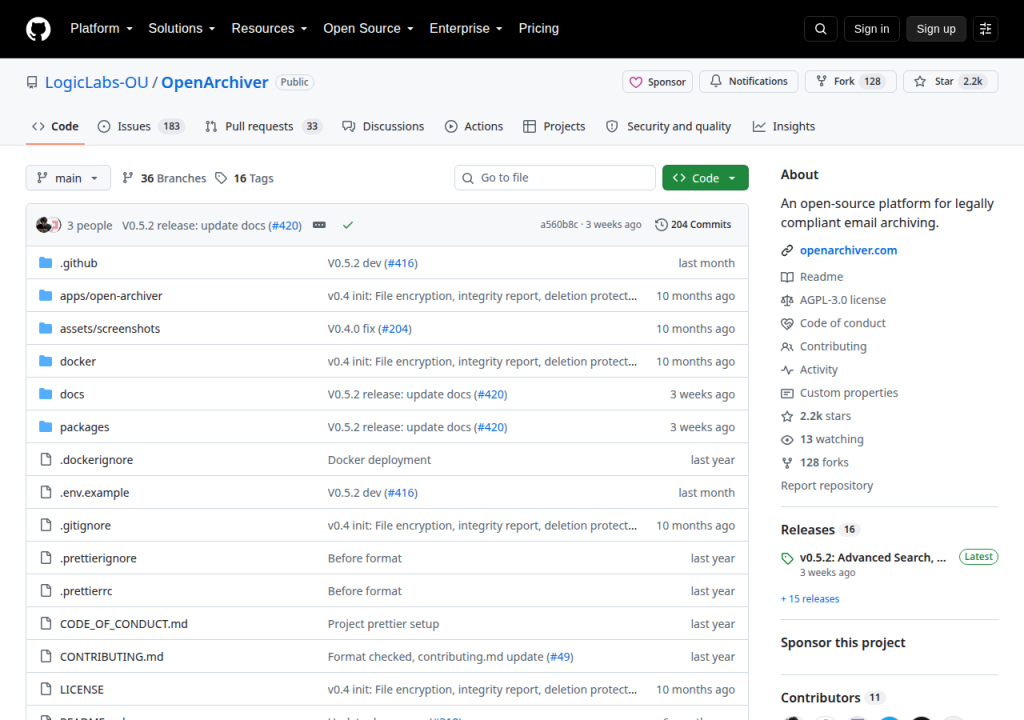Go to the Pricing page
Viewport: 1024px width, 720px height.
coord(539,29)
